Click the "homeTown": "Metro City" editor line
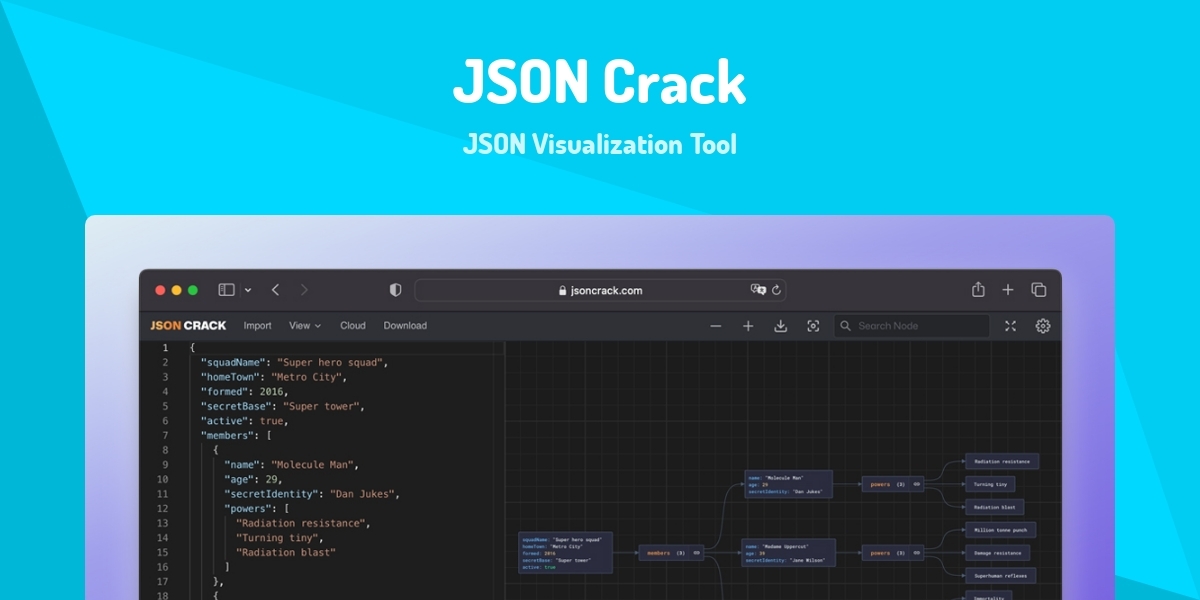The image size is (1200, 600). (273, 377)
